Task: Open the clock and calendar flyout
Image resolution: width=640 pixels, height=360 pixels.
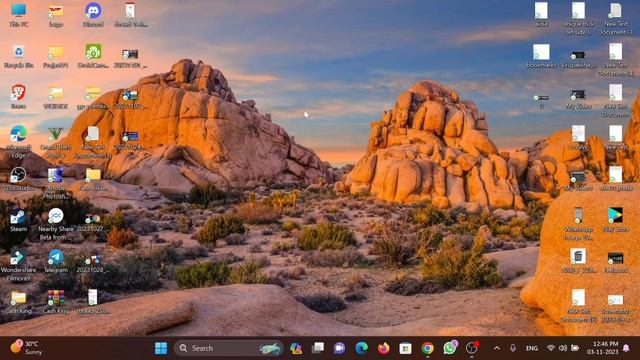Action: [x=602, y=348]
